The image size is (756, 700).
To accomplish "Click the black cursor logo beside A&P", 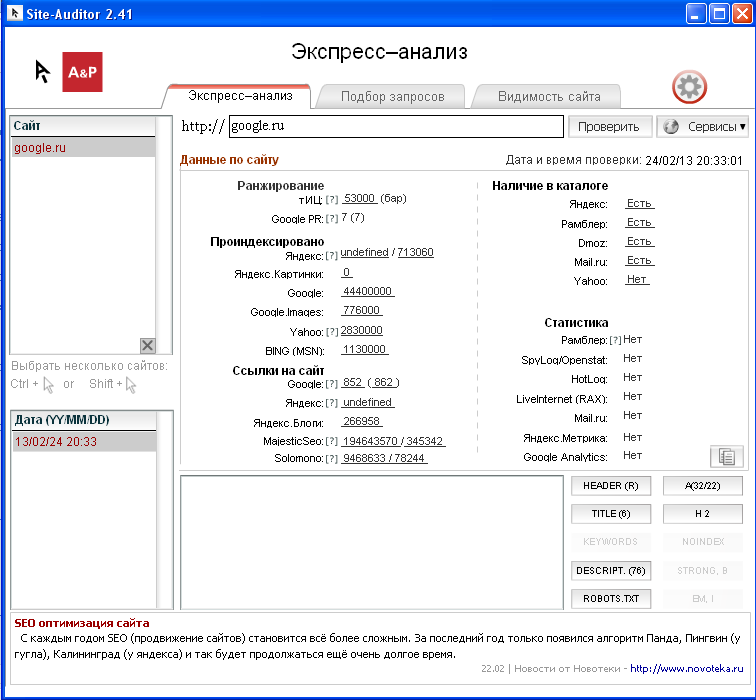I will pos(42,72).
